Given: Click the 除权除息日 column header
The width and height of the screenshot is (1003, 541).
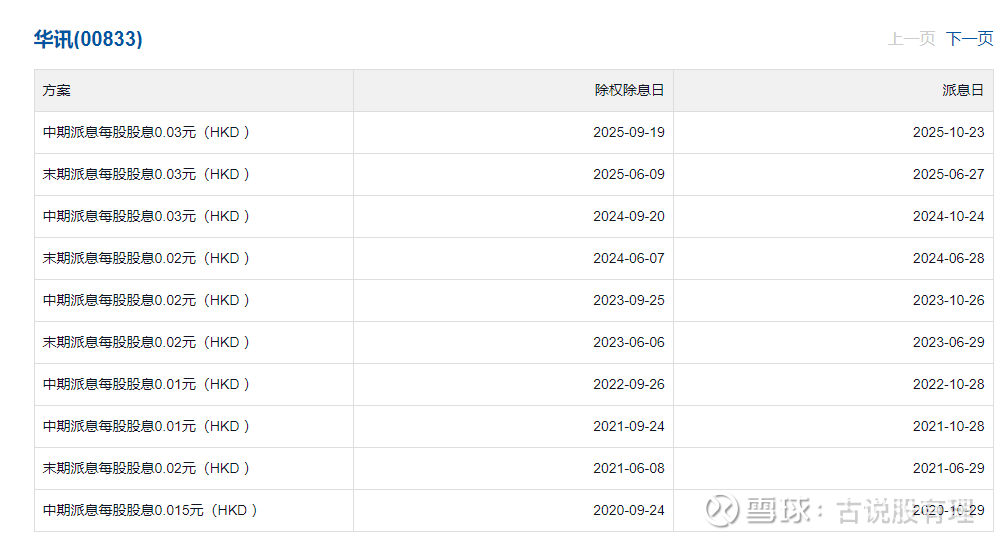Looking at the screenshot, I should click(x=629, y=90).
